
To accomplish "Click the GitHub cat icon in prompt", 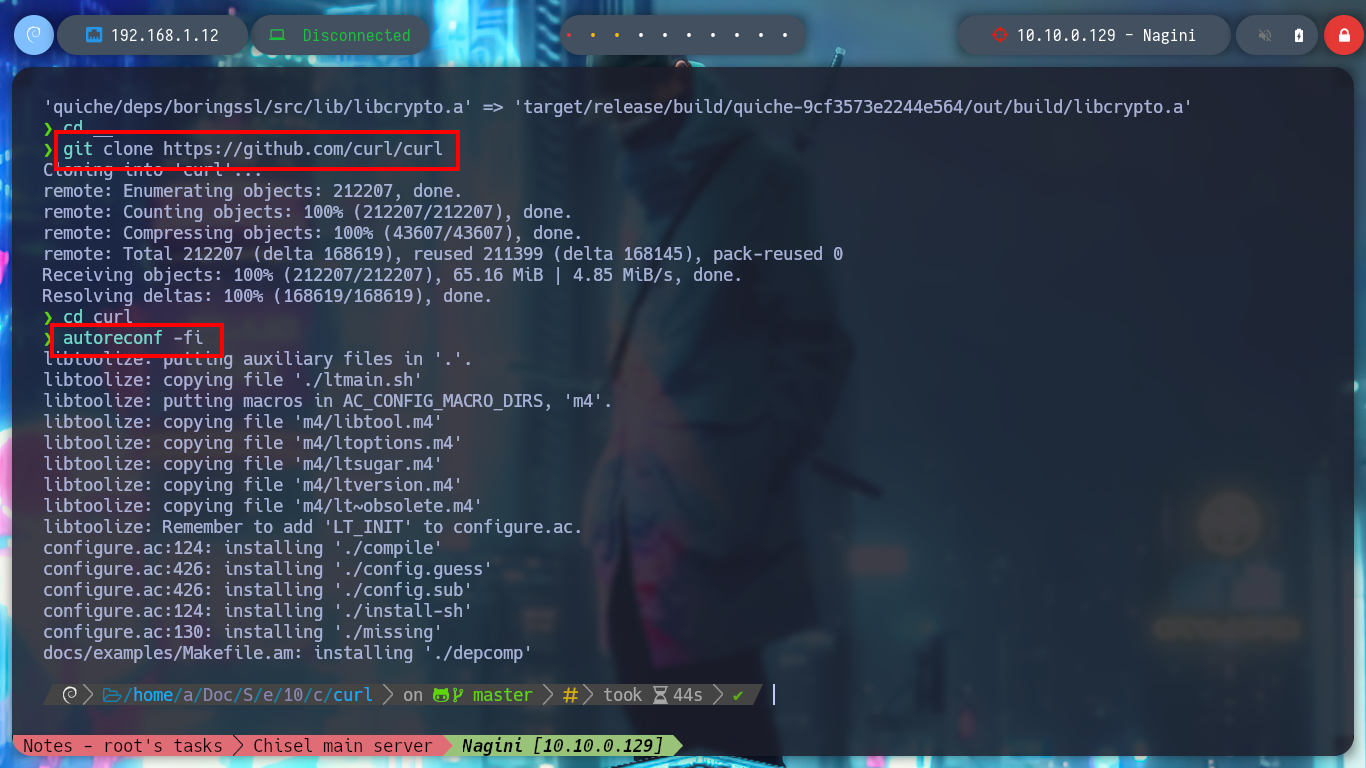I will tap(442, 694).
